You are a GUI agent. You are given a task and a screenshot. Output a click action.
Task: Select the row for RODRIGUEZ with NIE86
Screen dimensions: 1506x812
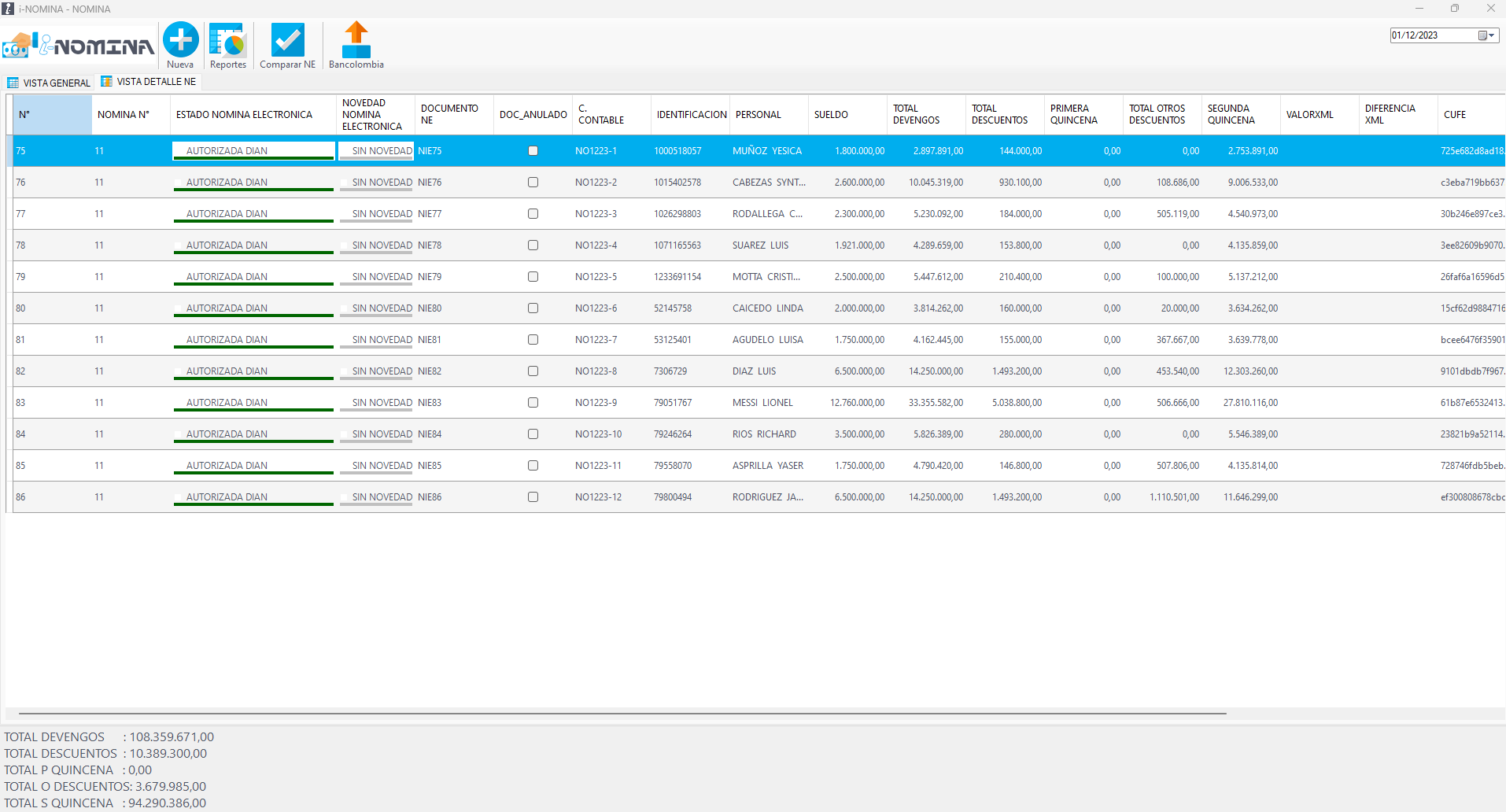click(x=767, y=497)
